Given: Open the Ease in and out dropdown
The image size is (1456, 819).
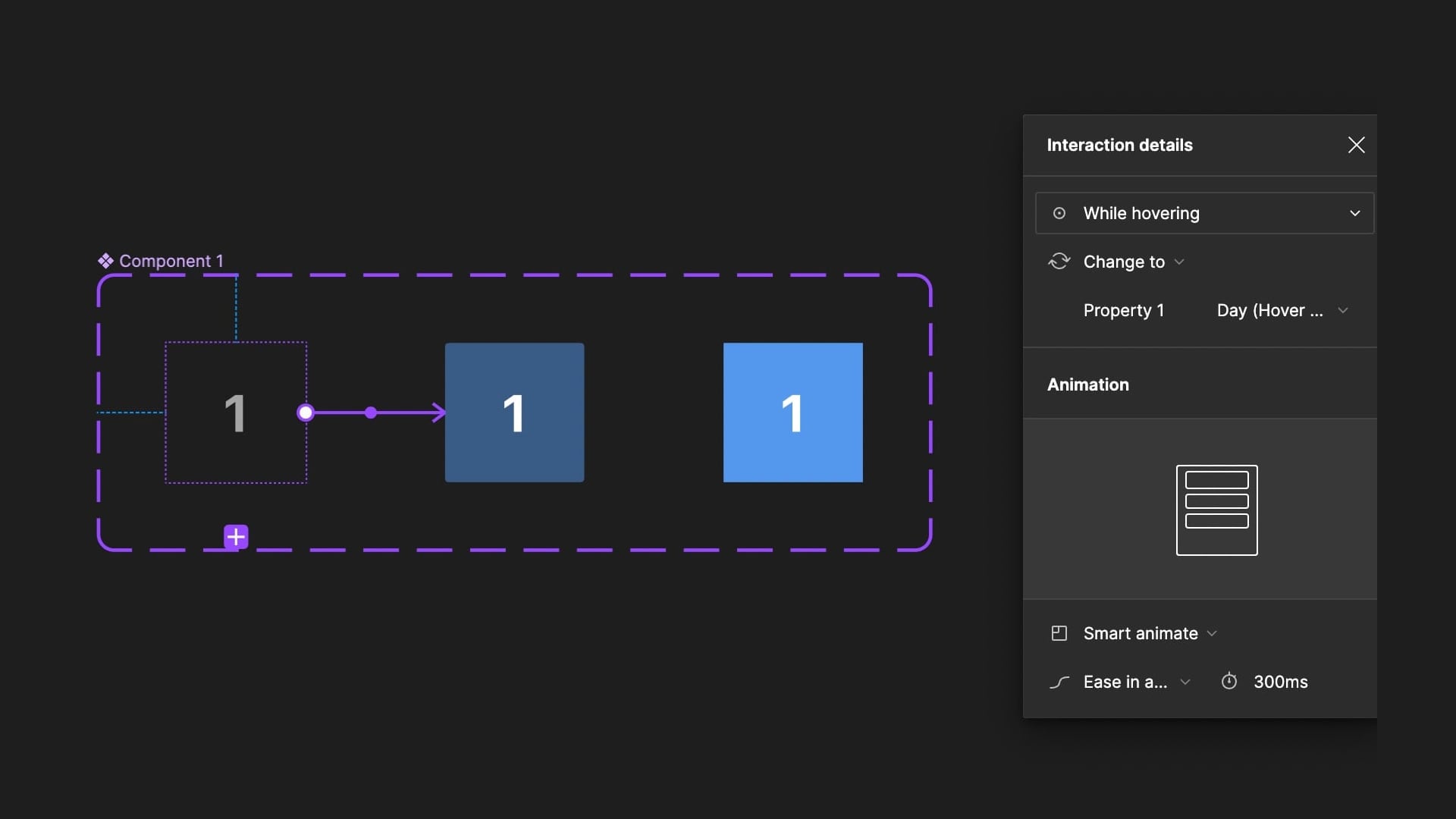Looking at the screenshot, I should click(x=1185, y=682).
